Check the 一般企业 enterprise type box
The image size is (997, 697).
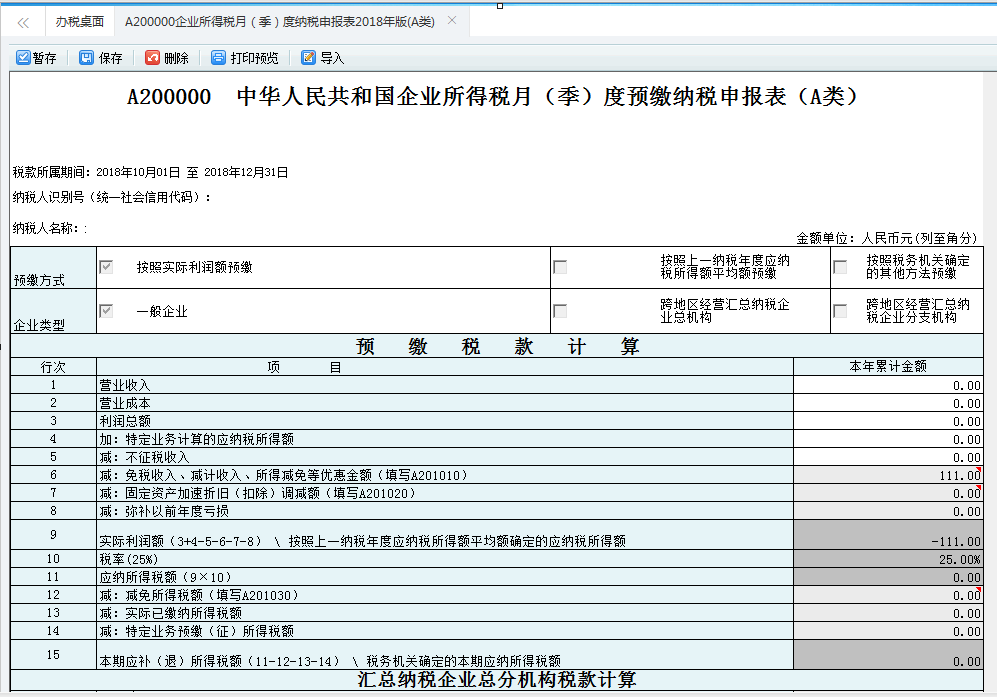pyautogui.click(x=105, y=311)
